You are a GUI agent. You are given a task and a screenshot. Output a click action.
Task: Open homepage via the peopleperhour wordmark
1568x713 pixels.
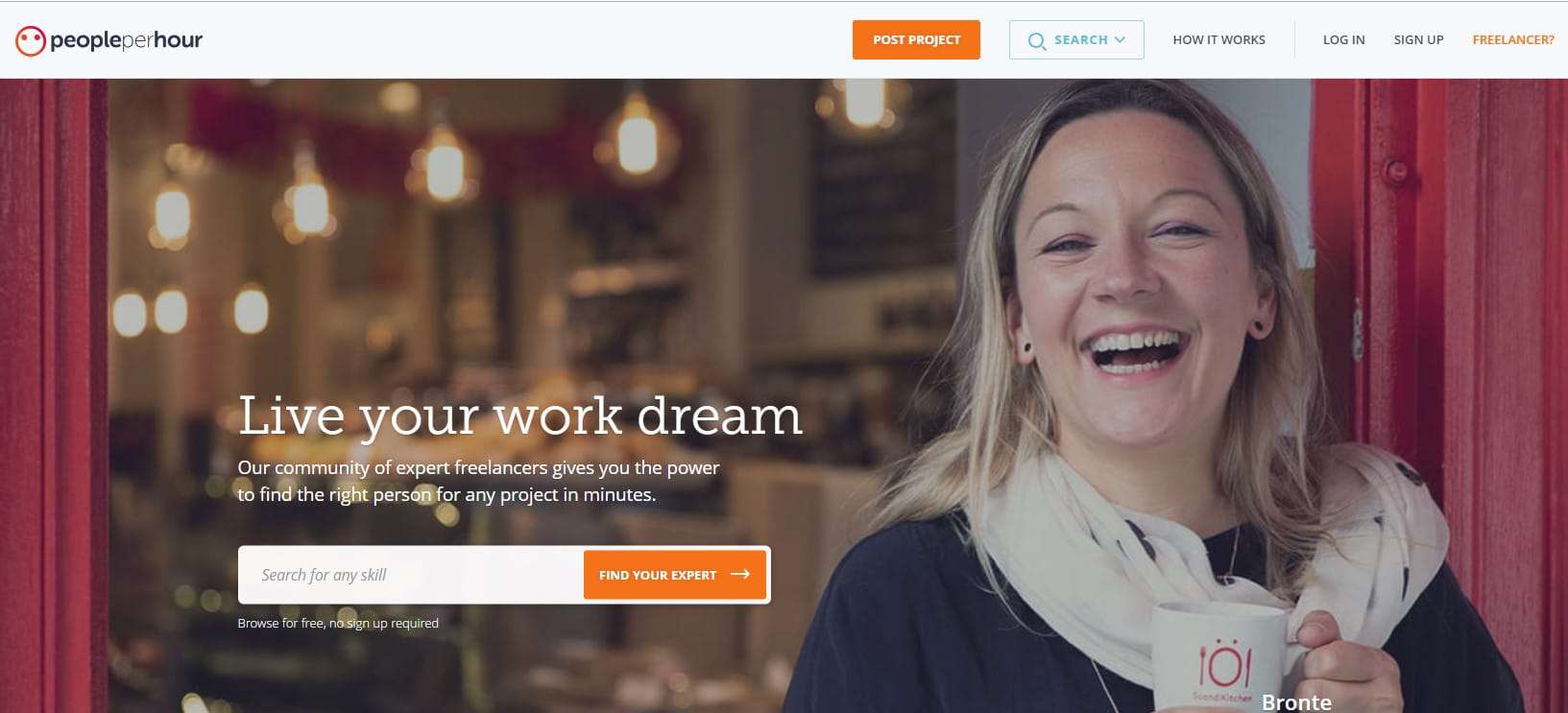point(126,40)
